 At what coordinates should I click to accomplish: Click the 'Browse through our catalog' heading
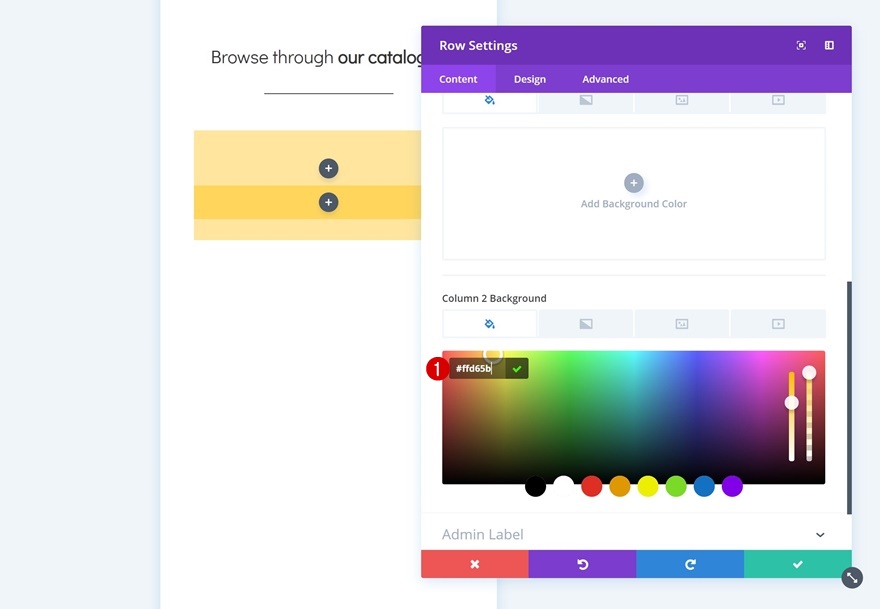point(317,57)
